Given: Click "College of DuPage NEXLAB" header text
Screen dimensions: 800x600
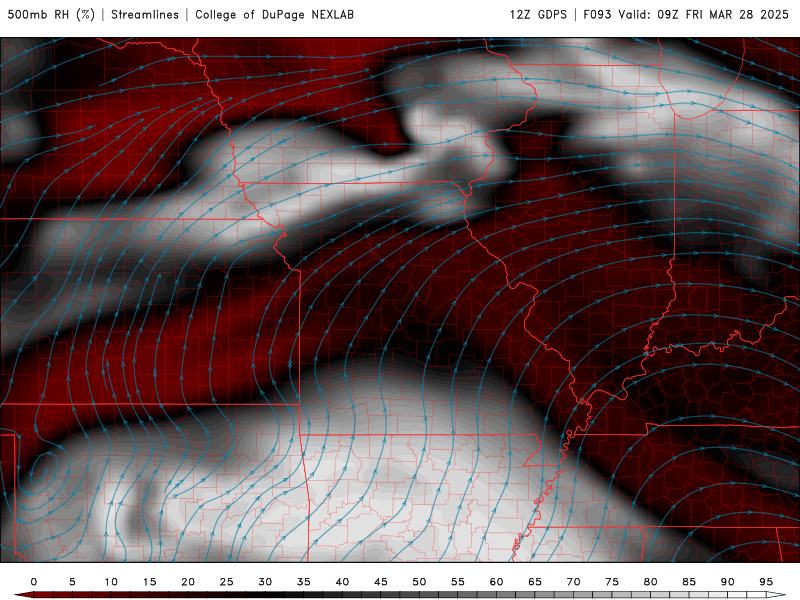Looking at the screenshot, I should pyautogui.click(x=274, y=14).
